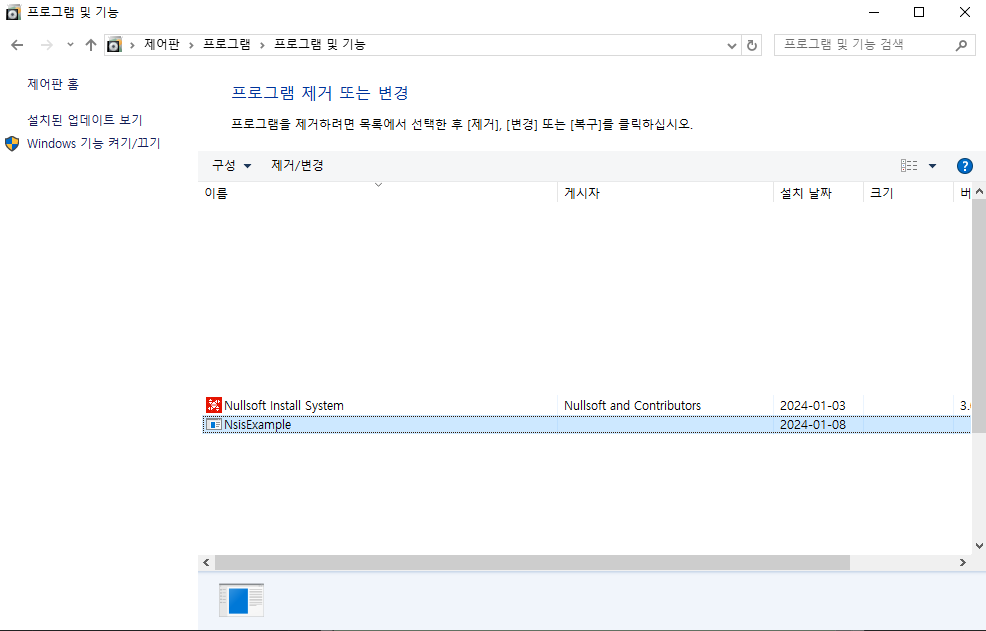Click the back navigation arrow

17,45
